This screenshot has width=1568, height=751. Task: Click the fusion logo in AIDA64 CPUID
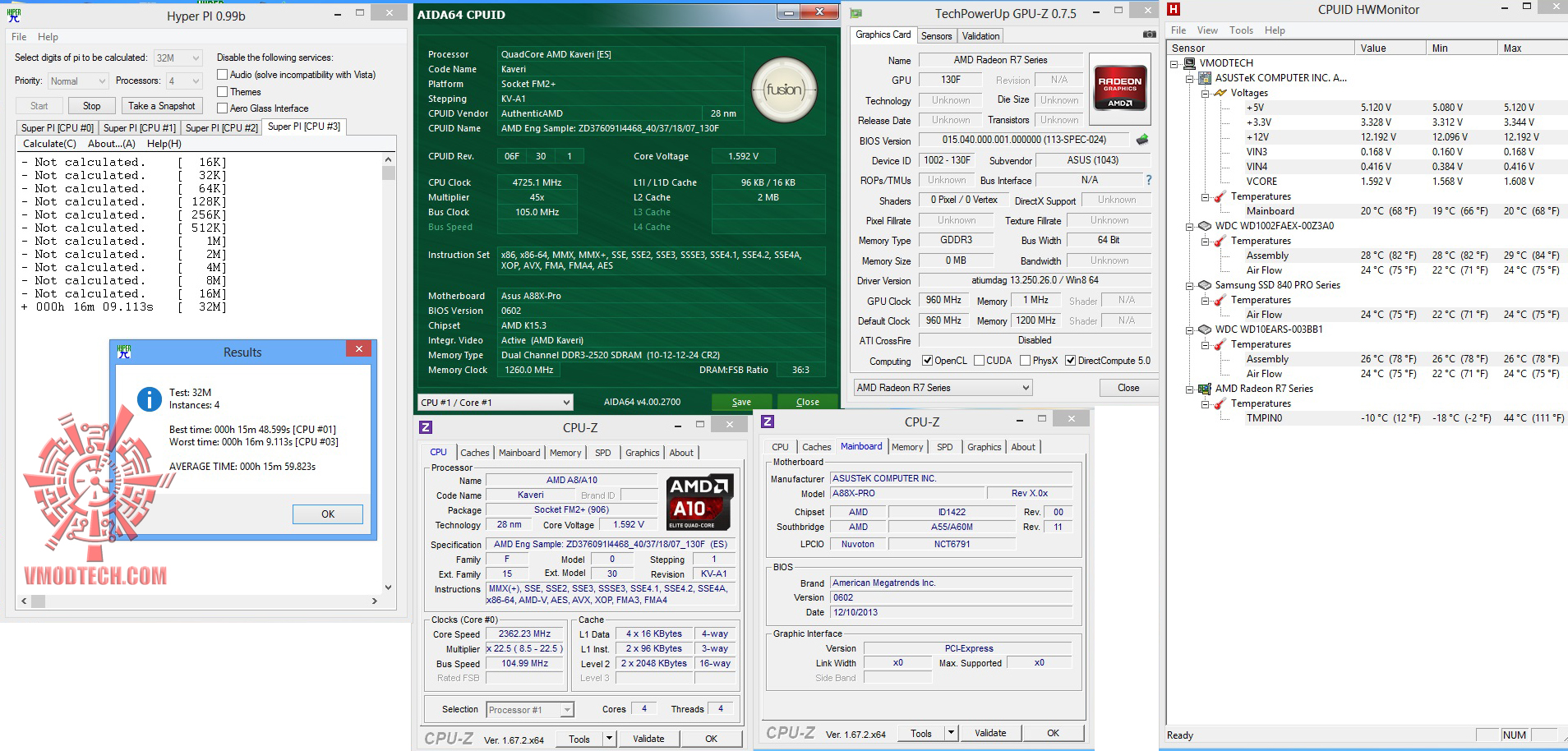tap(783, 90)
